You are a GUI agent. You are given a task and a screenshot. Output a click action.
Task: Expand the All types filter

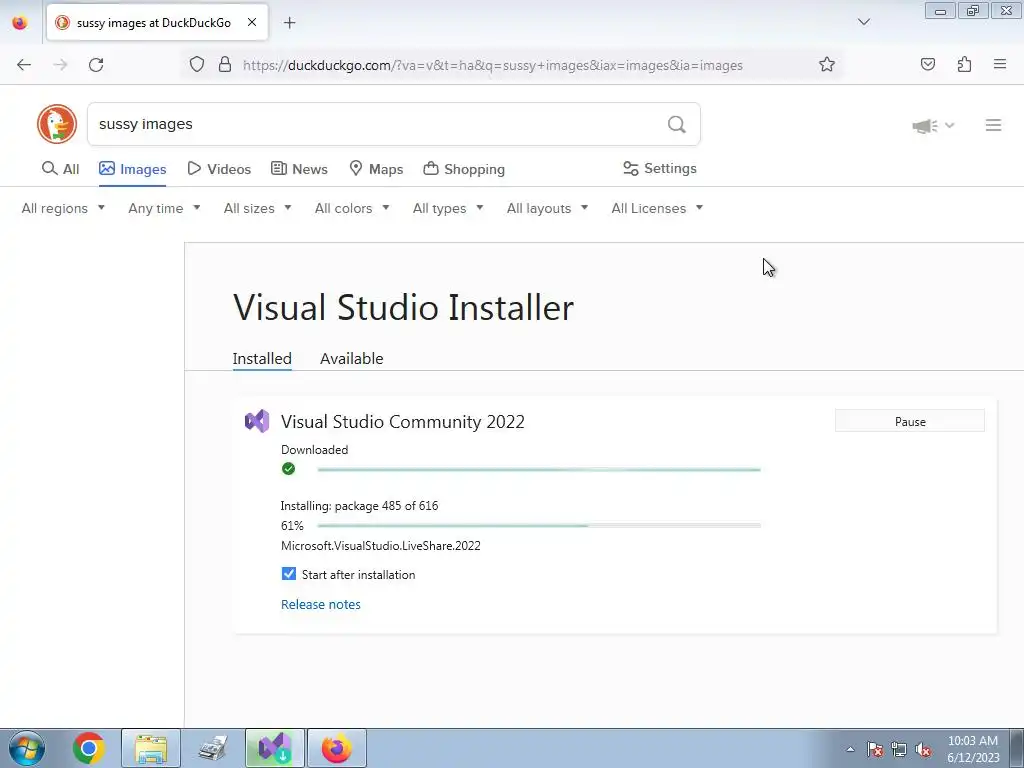pos(448,208)
